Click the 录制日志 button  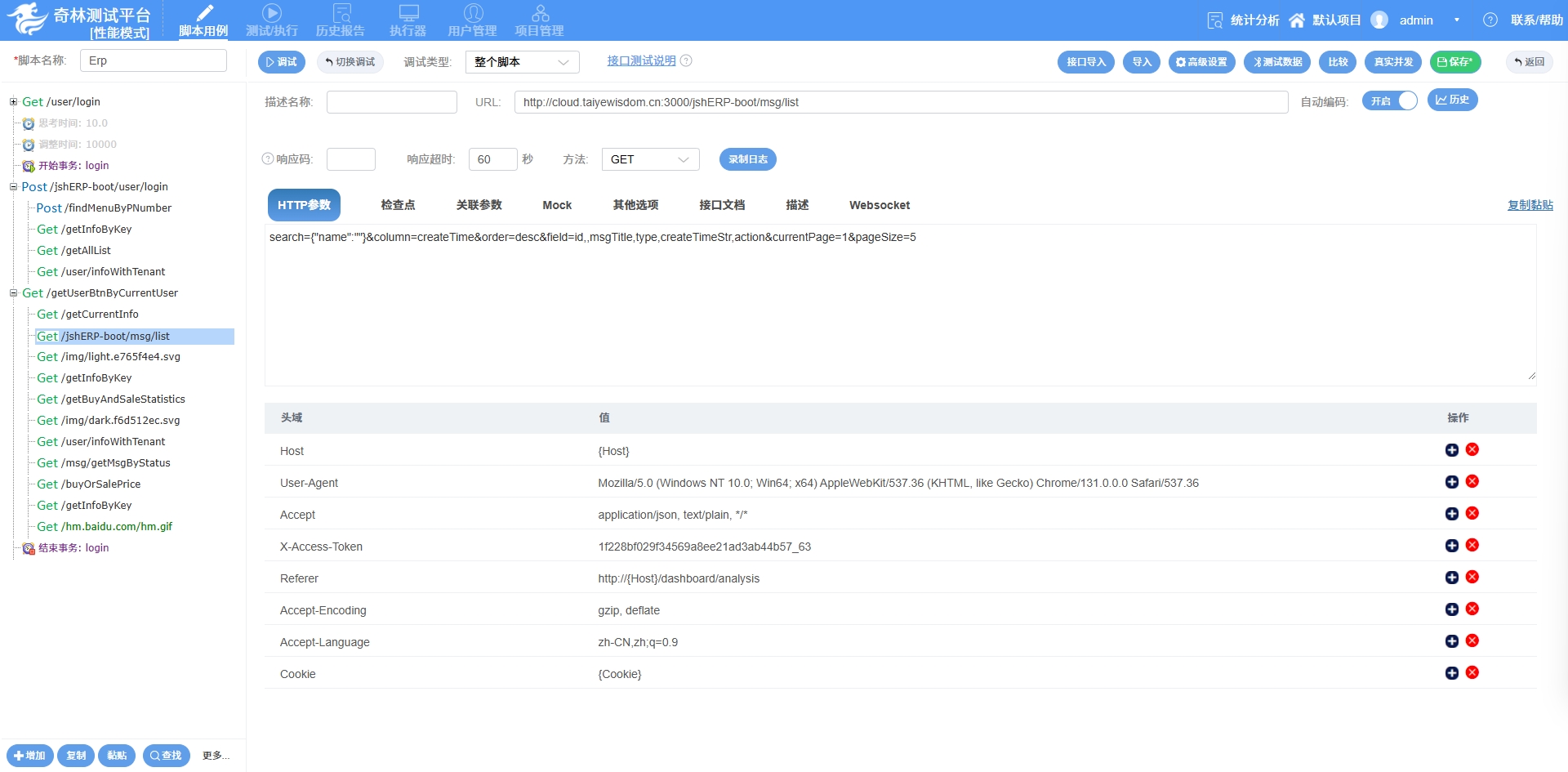tap(747, 159)
